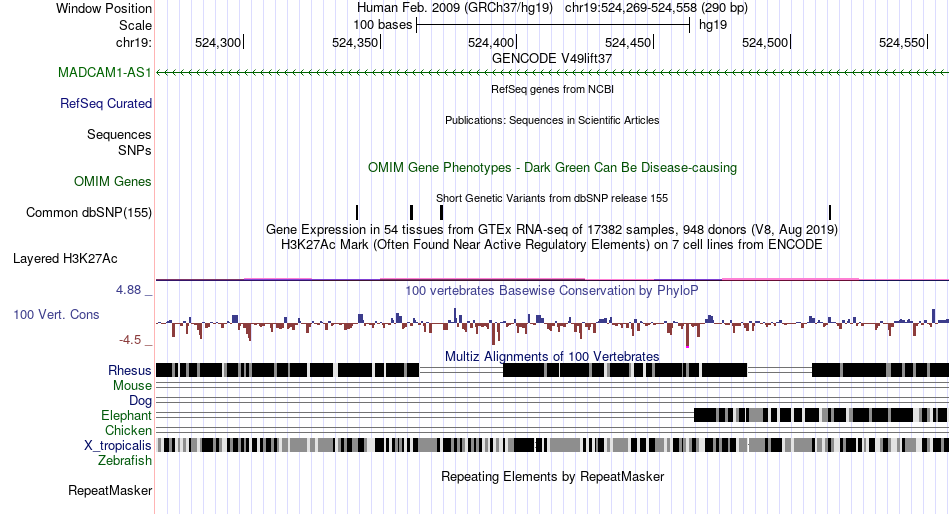This screenshot has width=950, height=514.
Task: Select the OMIM Genes track label
Action: point(113,181)
